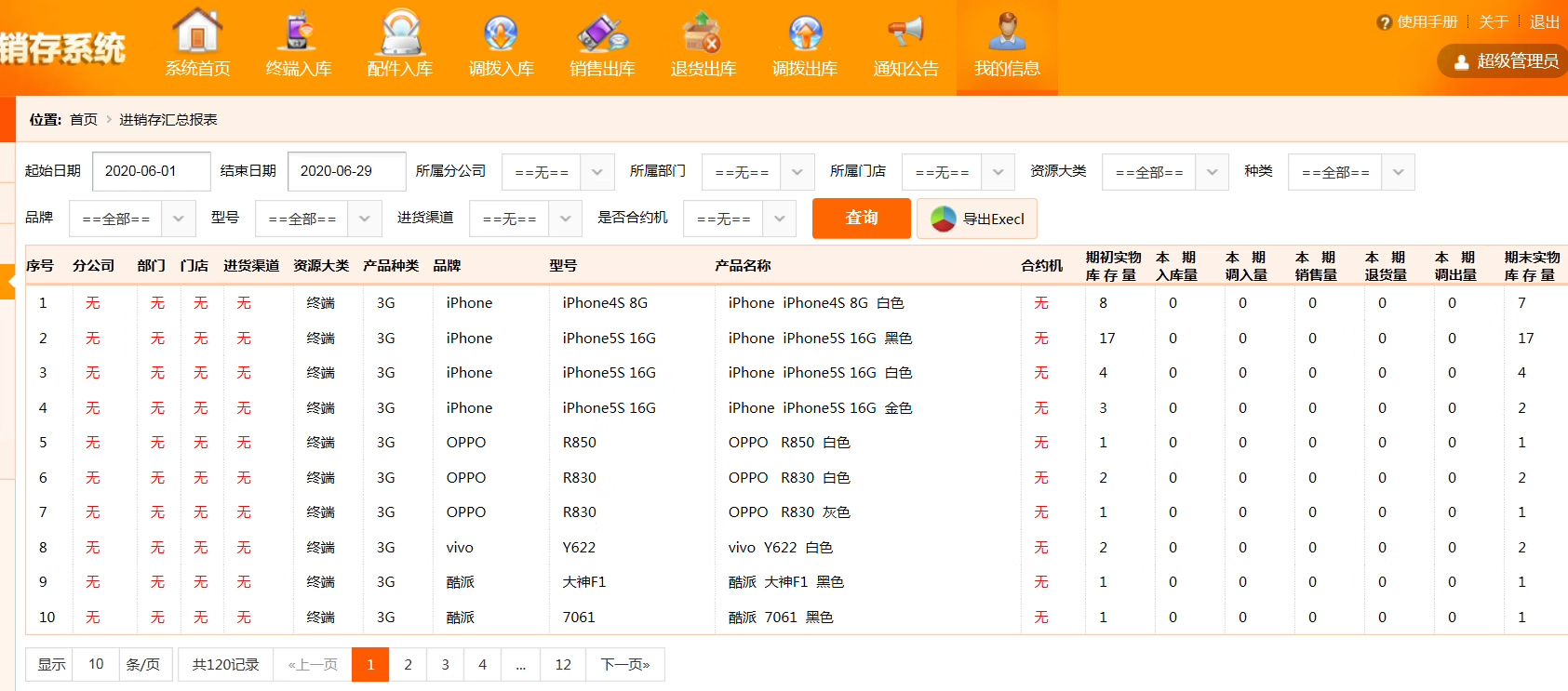Go to page 4
Viewport: 1568px width, 691px height.
482,664
